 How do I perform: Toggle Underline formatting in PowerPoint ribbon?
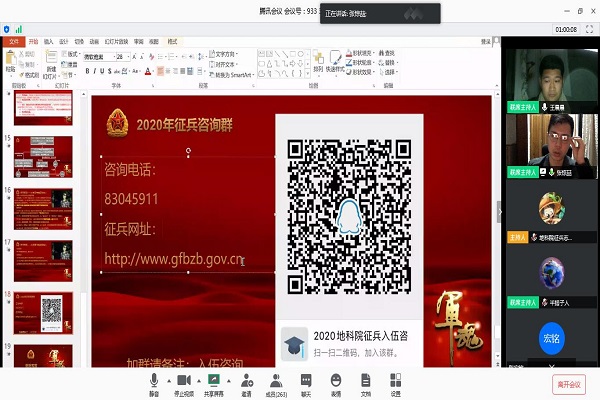(x=104, y=72)
